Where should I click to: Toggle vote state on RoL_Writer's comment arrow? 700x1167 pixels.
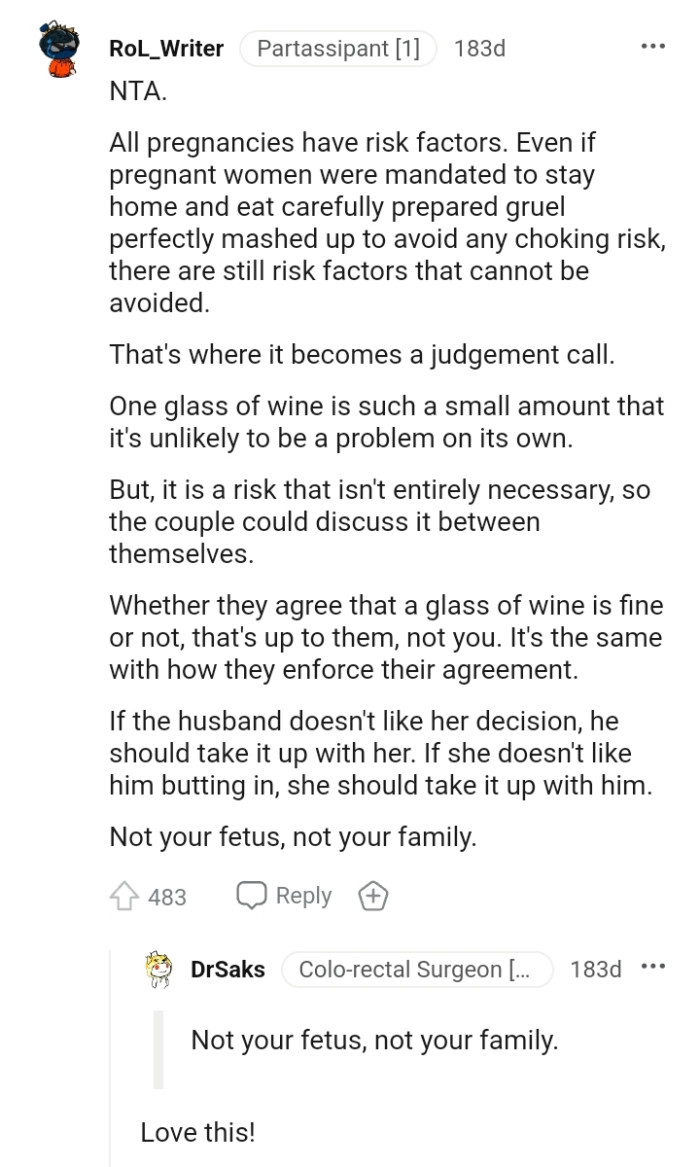(122, 895)
